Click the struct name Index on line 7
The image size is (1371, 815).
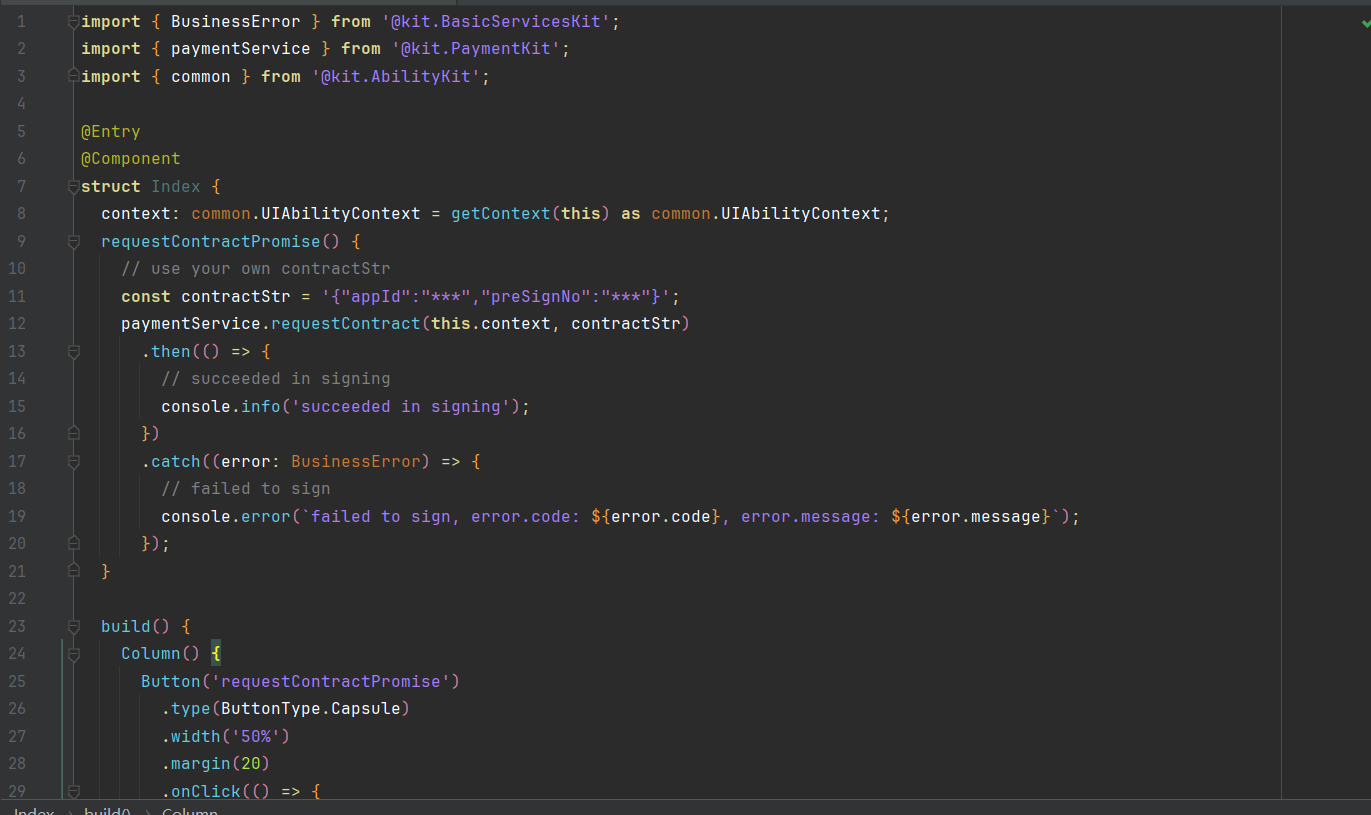(176, 186)
